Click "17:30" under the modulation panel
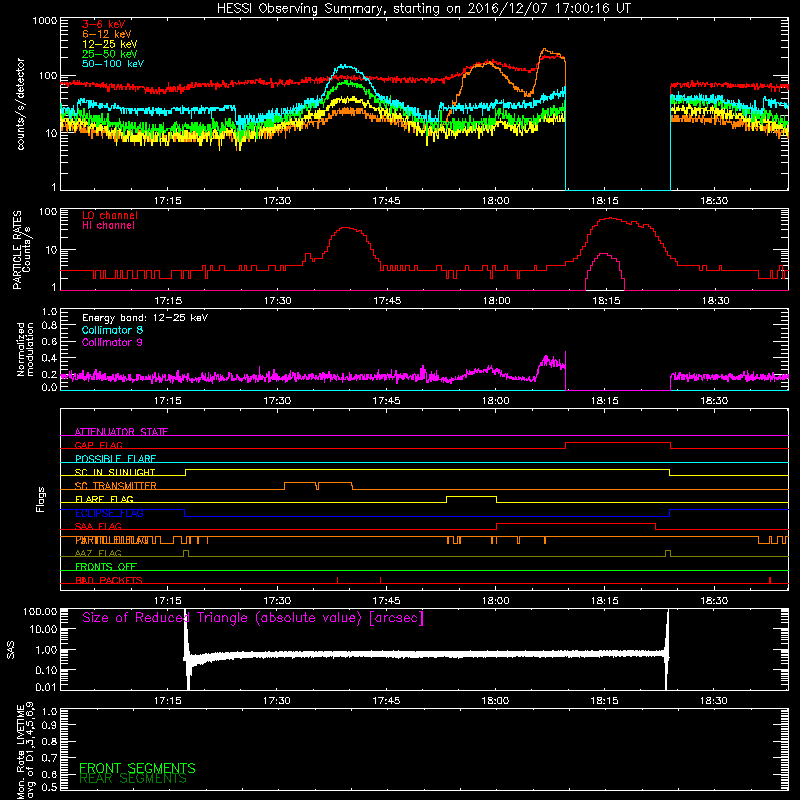Screen dimensions: 800x800 (x=277, y=401)
